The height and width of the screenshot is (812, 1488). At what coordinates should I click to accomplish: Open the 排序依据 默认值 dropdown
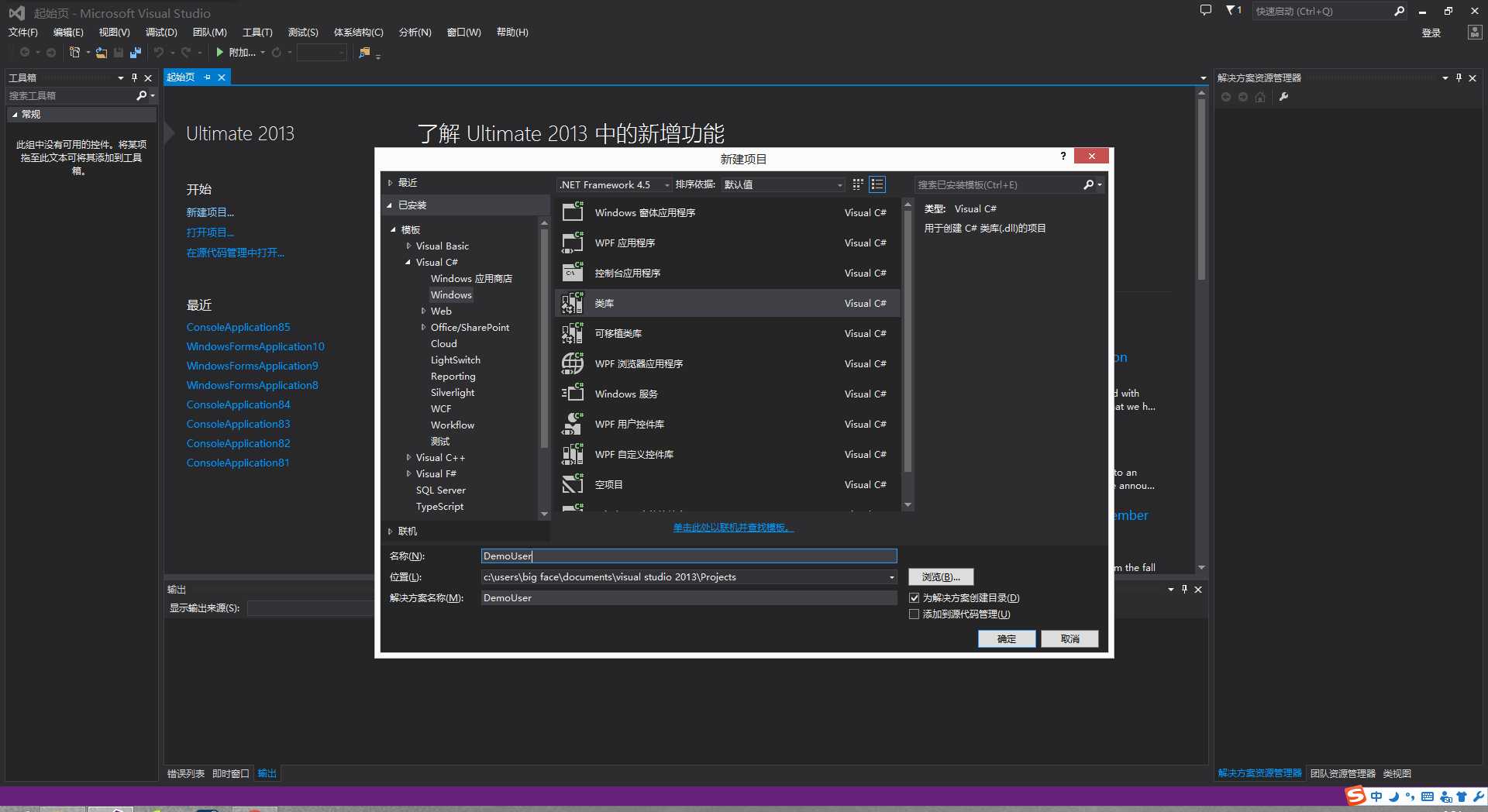(x=784, y=184)
